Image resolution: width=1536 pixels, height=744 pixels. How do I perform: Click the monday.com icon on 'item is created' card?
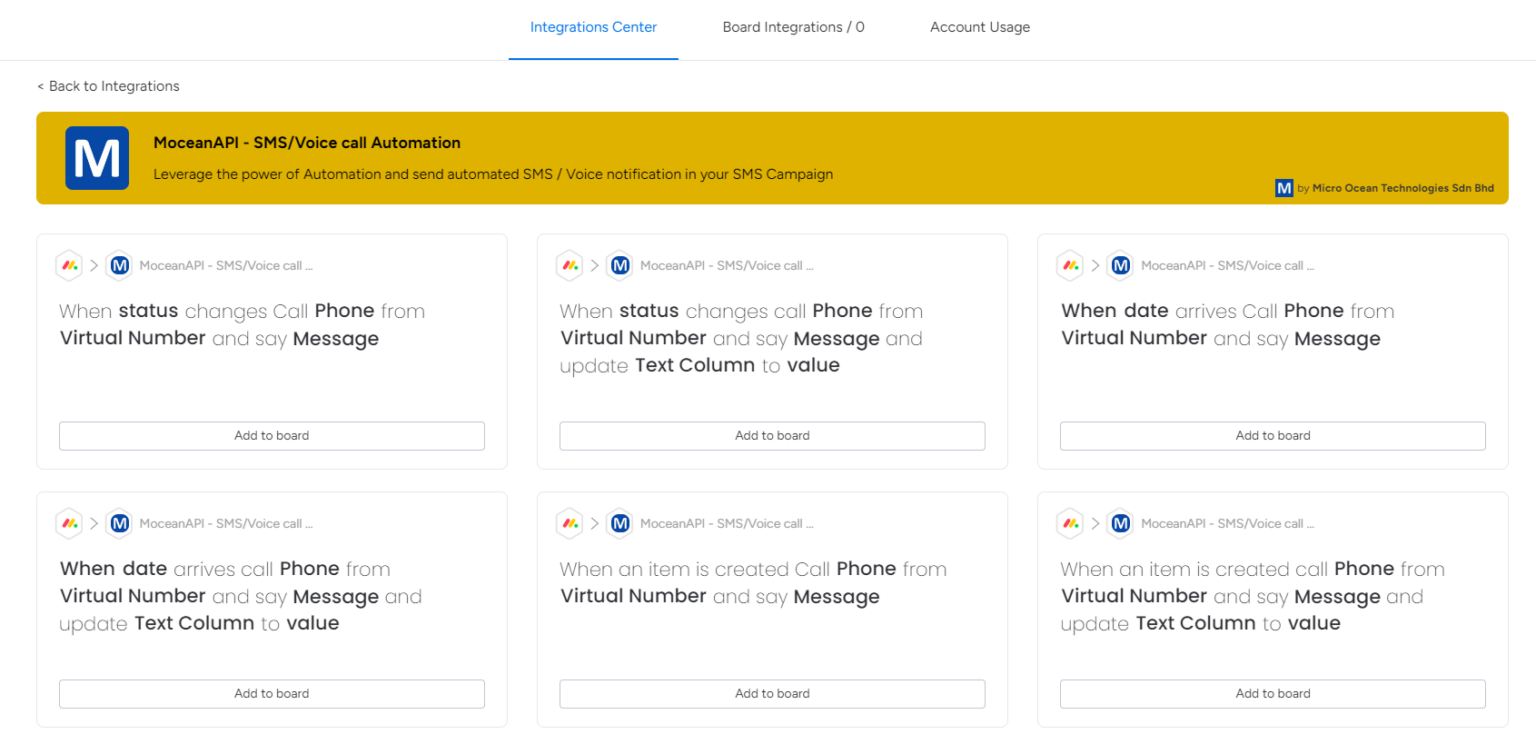coord(569,523)
